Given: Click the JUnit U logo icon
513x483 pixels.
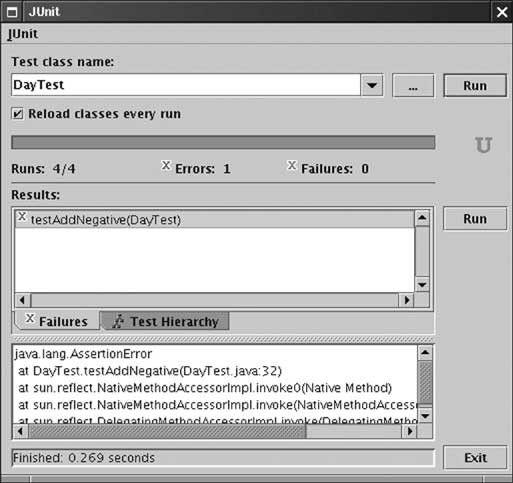Looking at the screenshot, I should (x=483, y=145).
